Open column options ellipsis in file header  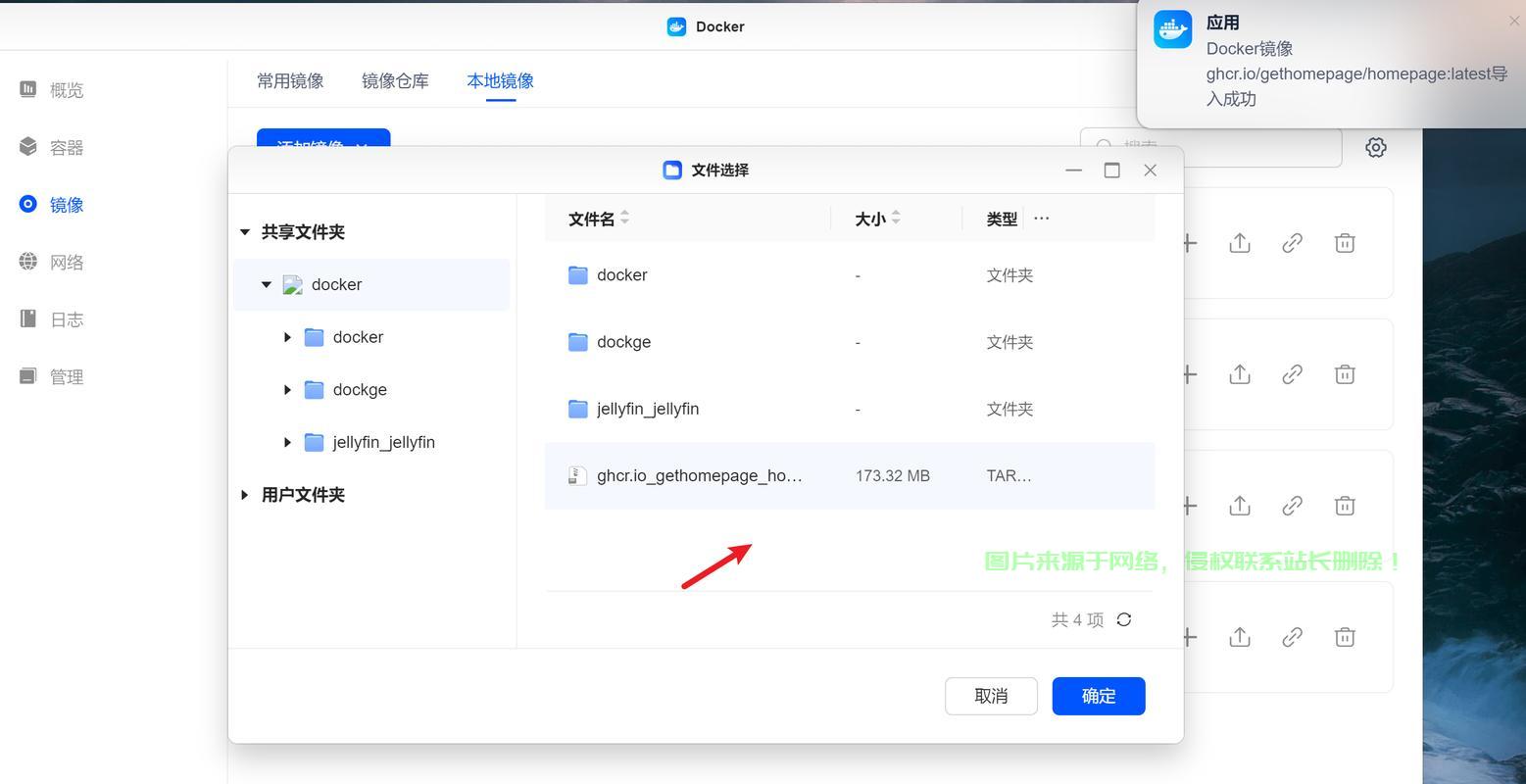coord(1041,219)
